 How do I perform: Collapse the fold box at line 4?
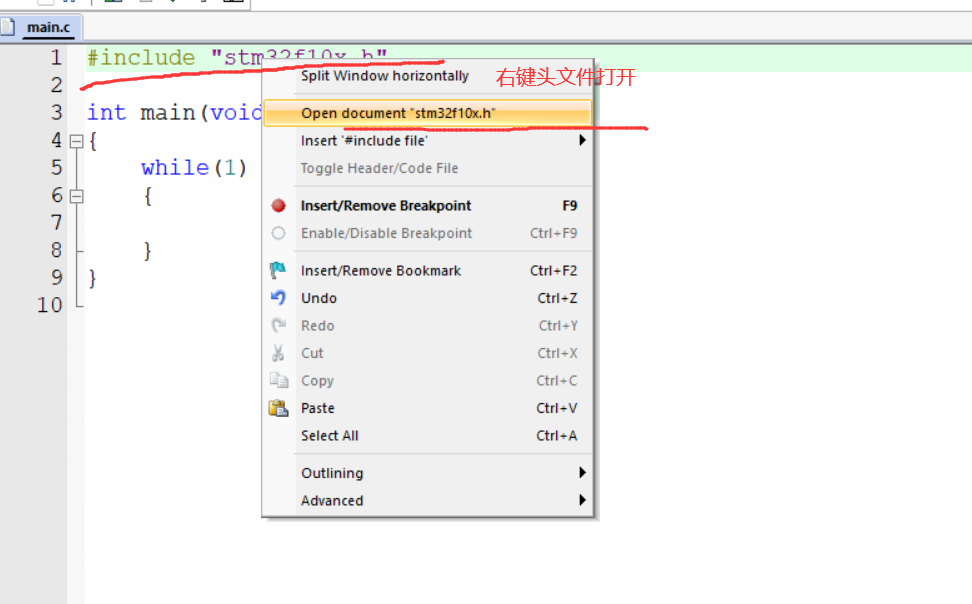76,141
